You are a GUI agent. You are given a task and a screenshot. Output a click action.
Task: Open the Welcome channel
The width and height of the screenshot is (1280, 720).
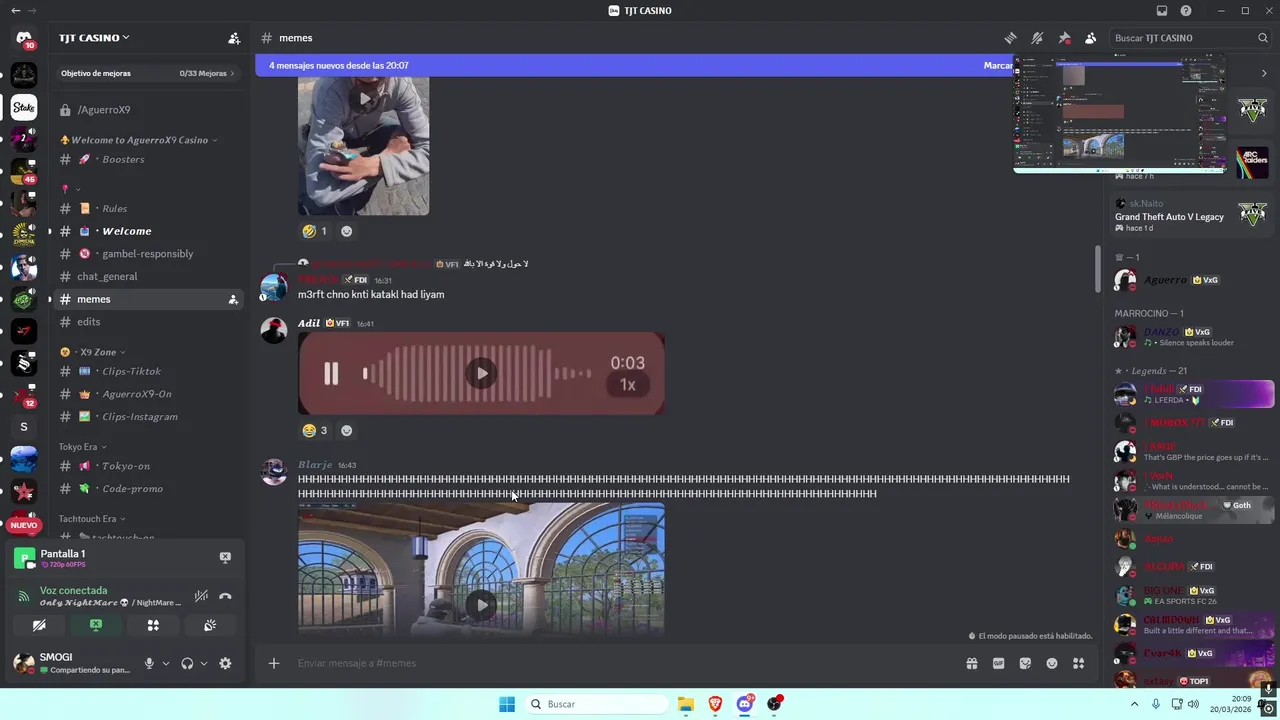tap(147, 231)
